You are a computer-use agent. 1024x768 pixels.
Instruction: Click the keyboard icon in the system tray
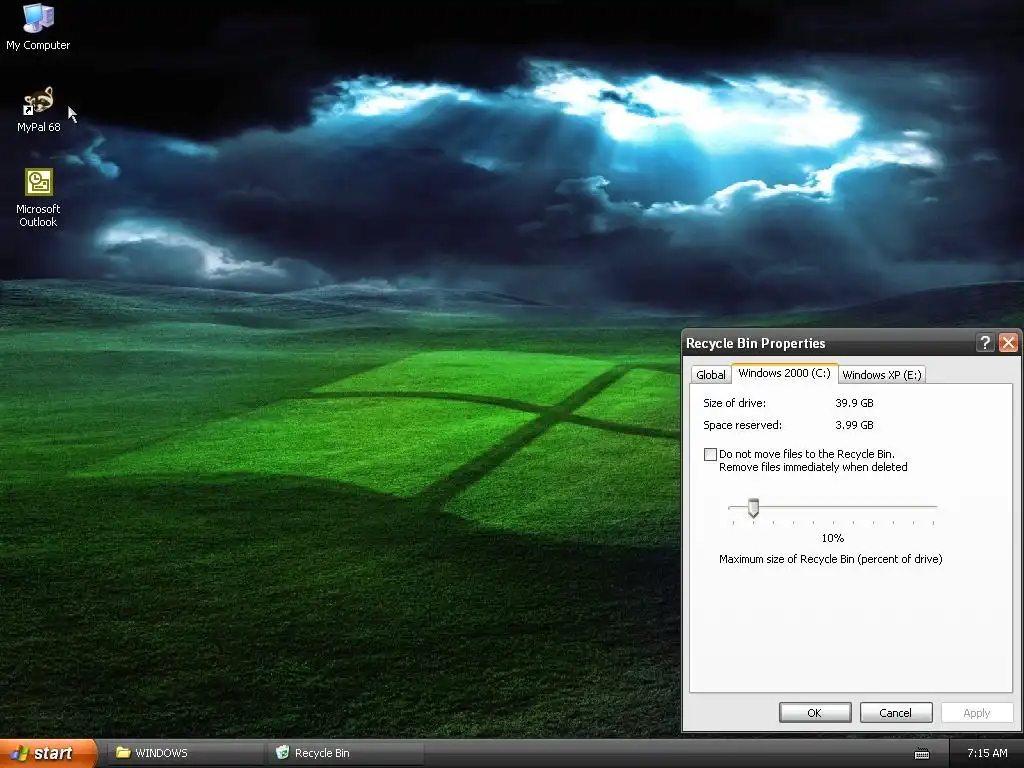pos(921,754)
